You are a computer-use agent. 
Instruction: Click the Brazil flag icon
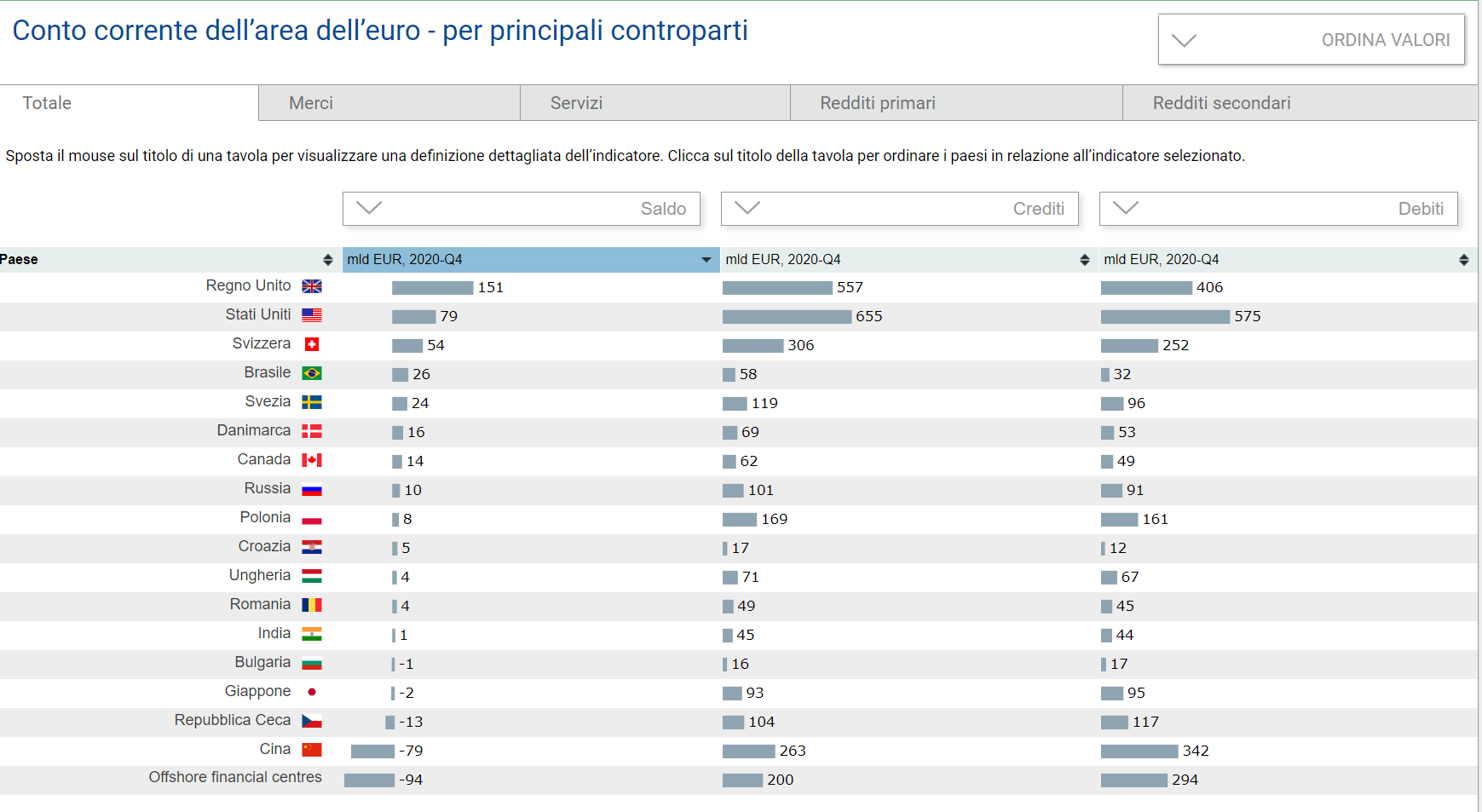pyautogui.click(x=312, y=373)
